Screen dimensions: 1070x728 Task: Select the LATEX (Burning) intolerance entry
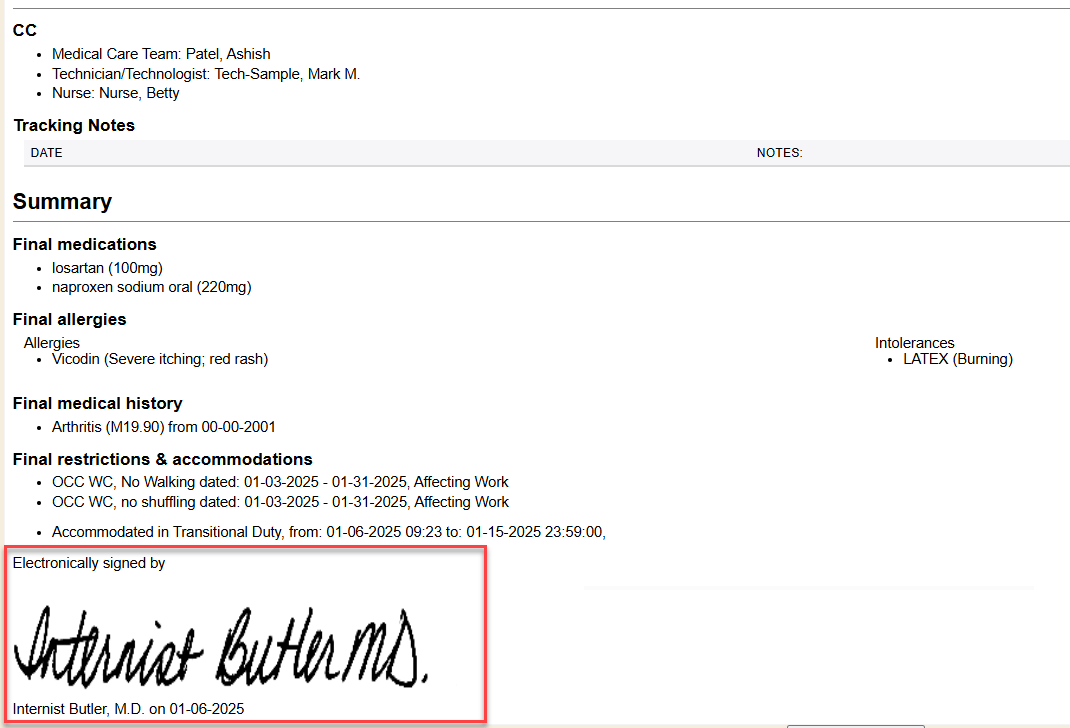(x=958, y=359)
